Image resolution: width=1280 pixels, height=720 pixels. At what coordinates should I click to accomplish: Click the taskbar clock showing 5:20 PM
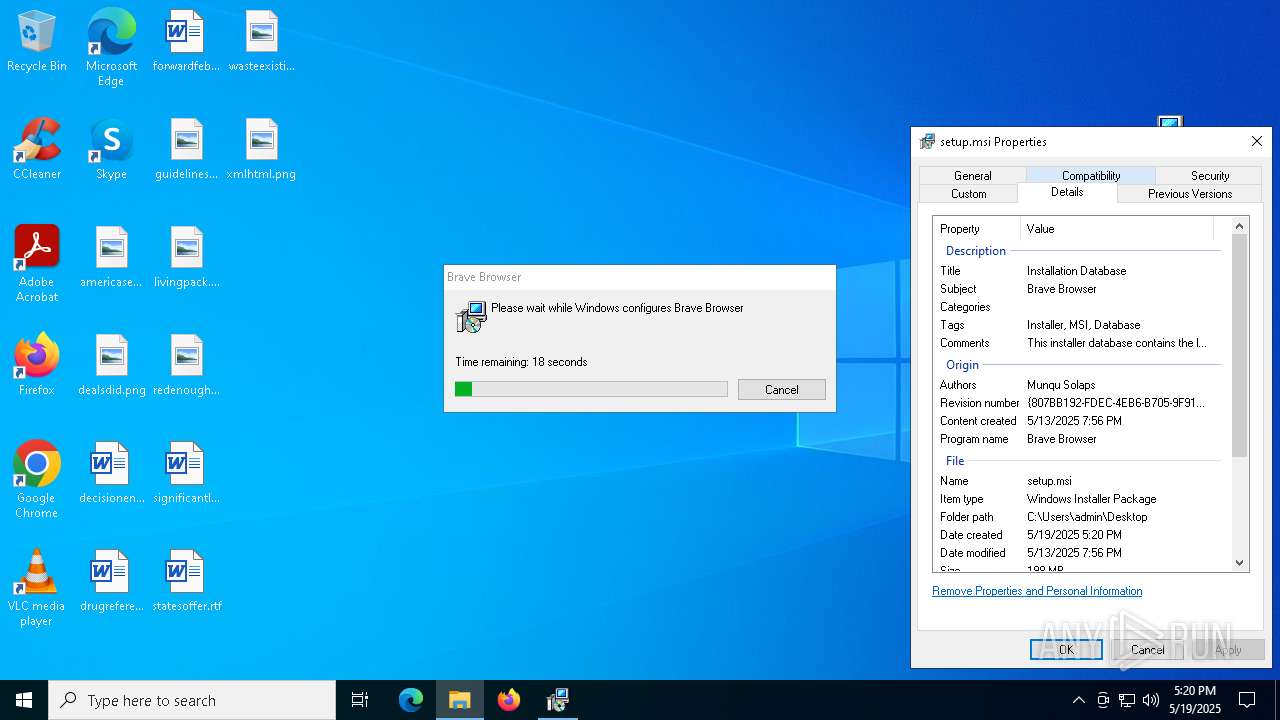(x=1196, y=700)
